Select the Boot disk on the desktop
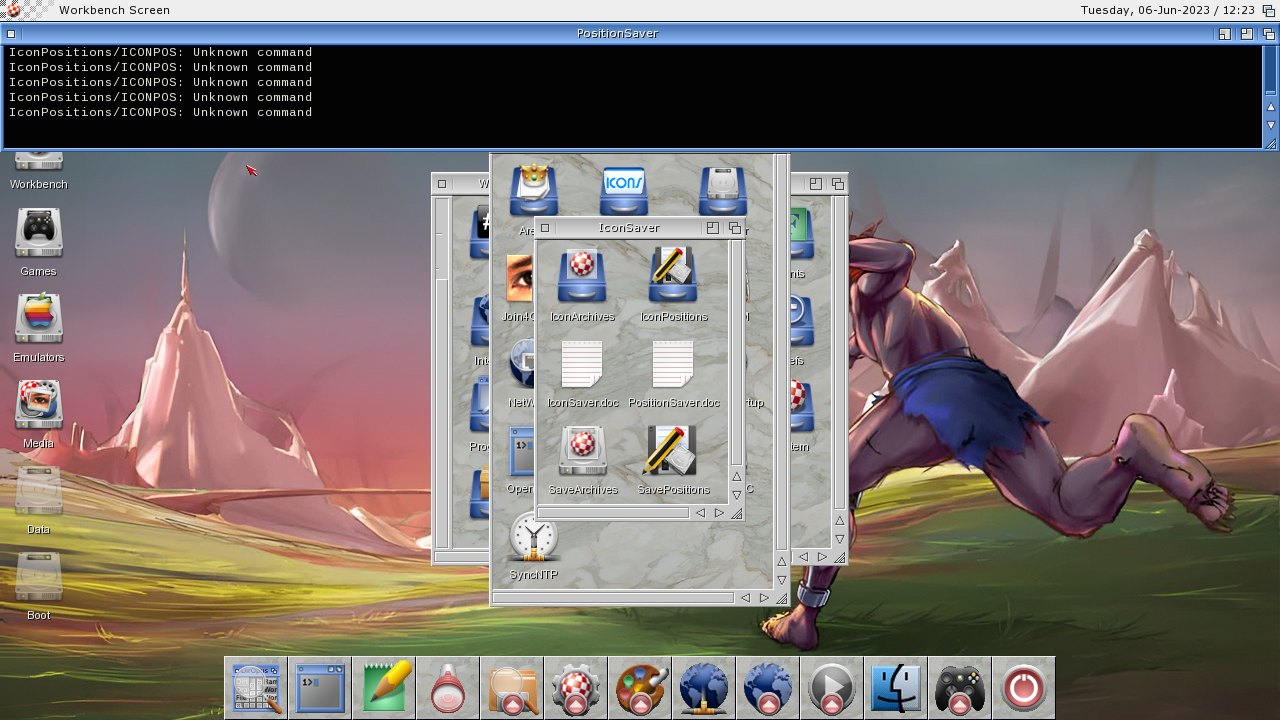This screenshot has height=720, width=1280. pos(39,578)
